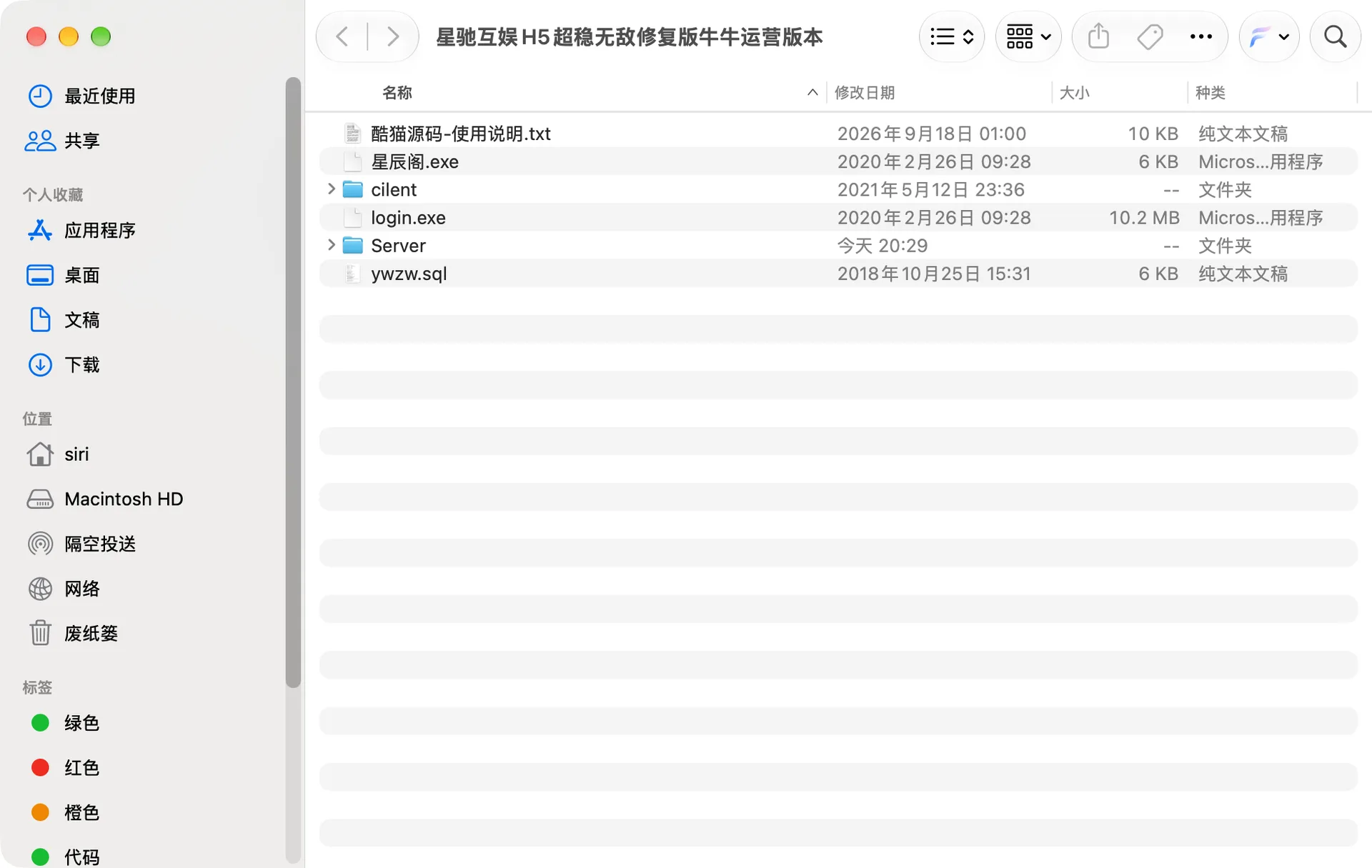The image size is (1372, 868).
Task: Select the 酷猫源码-使用说明.txt file
Action: tap(837, 134)
